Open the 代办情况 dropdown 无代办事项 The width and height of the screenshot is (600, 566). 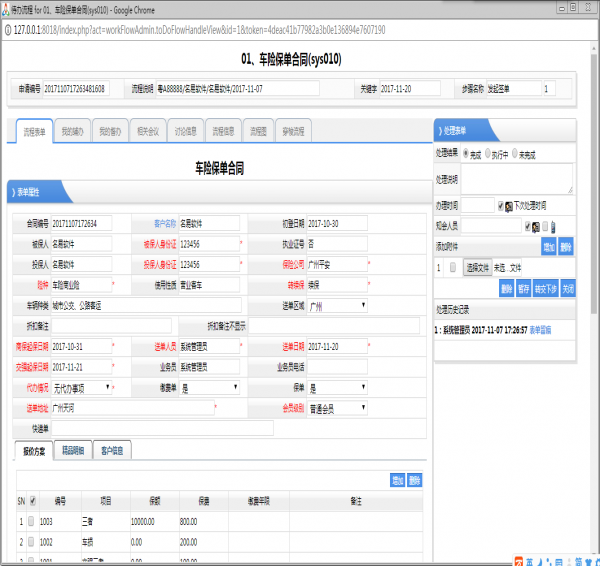coord(82,388)
